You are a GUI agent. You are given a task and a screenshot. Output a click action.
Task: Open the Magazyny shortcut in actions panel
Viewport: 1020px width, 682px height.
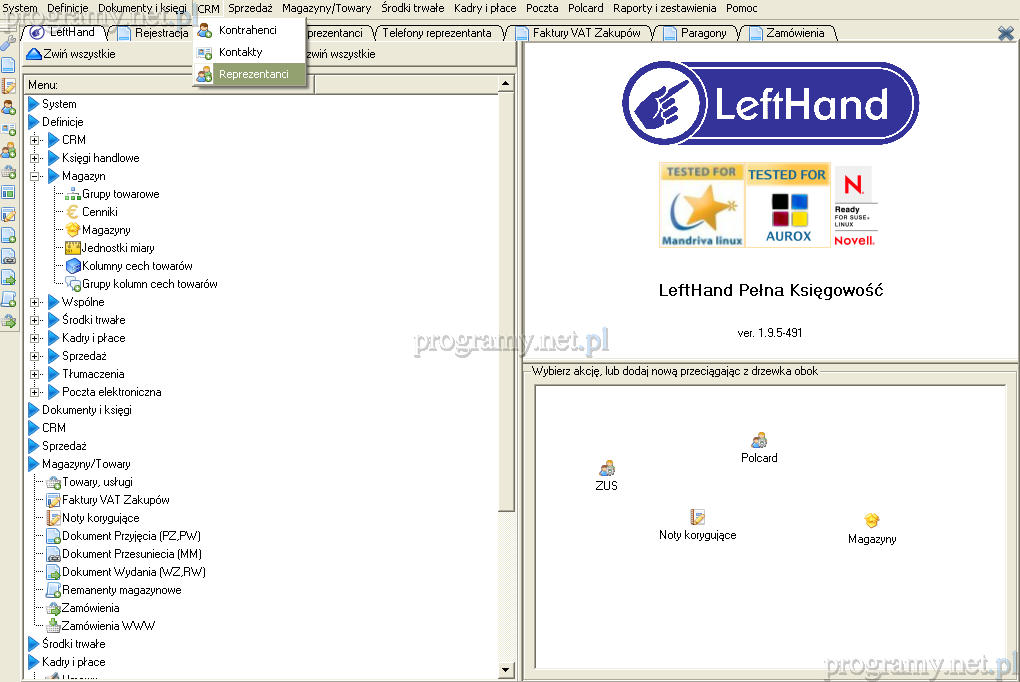point(872,521)
